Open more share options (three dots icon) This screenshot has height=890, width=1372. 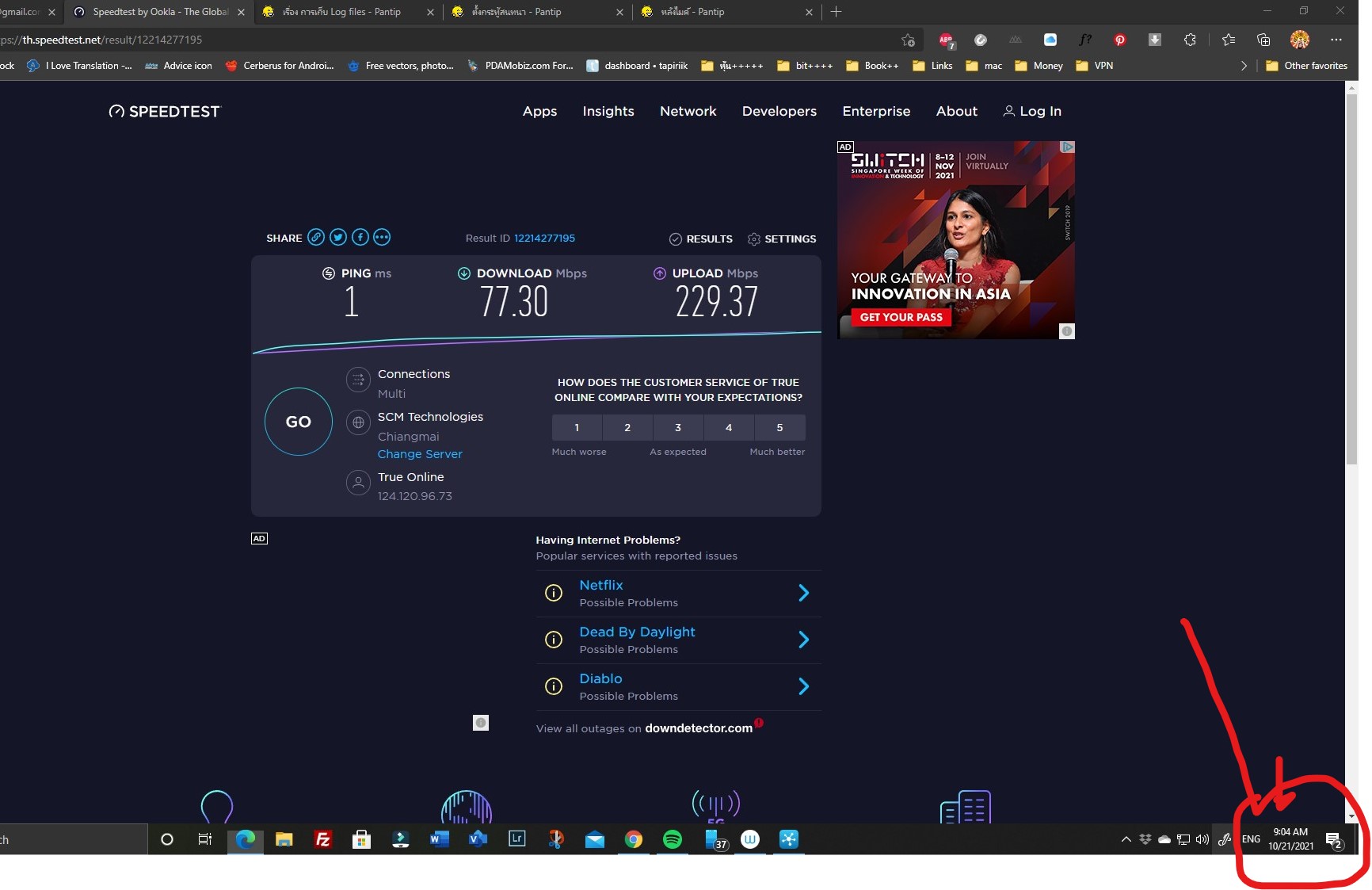click(x=382, y=237)
